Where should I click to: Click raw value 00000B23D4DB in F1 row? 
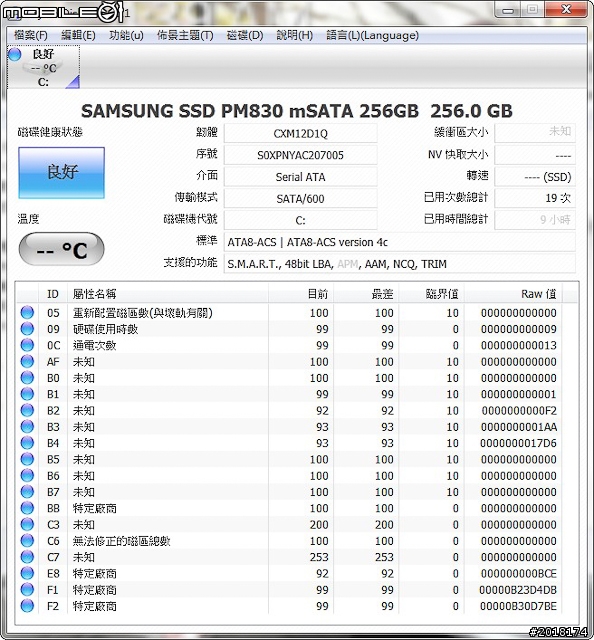click(518, 590)
